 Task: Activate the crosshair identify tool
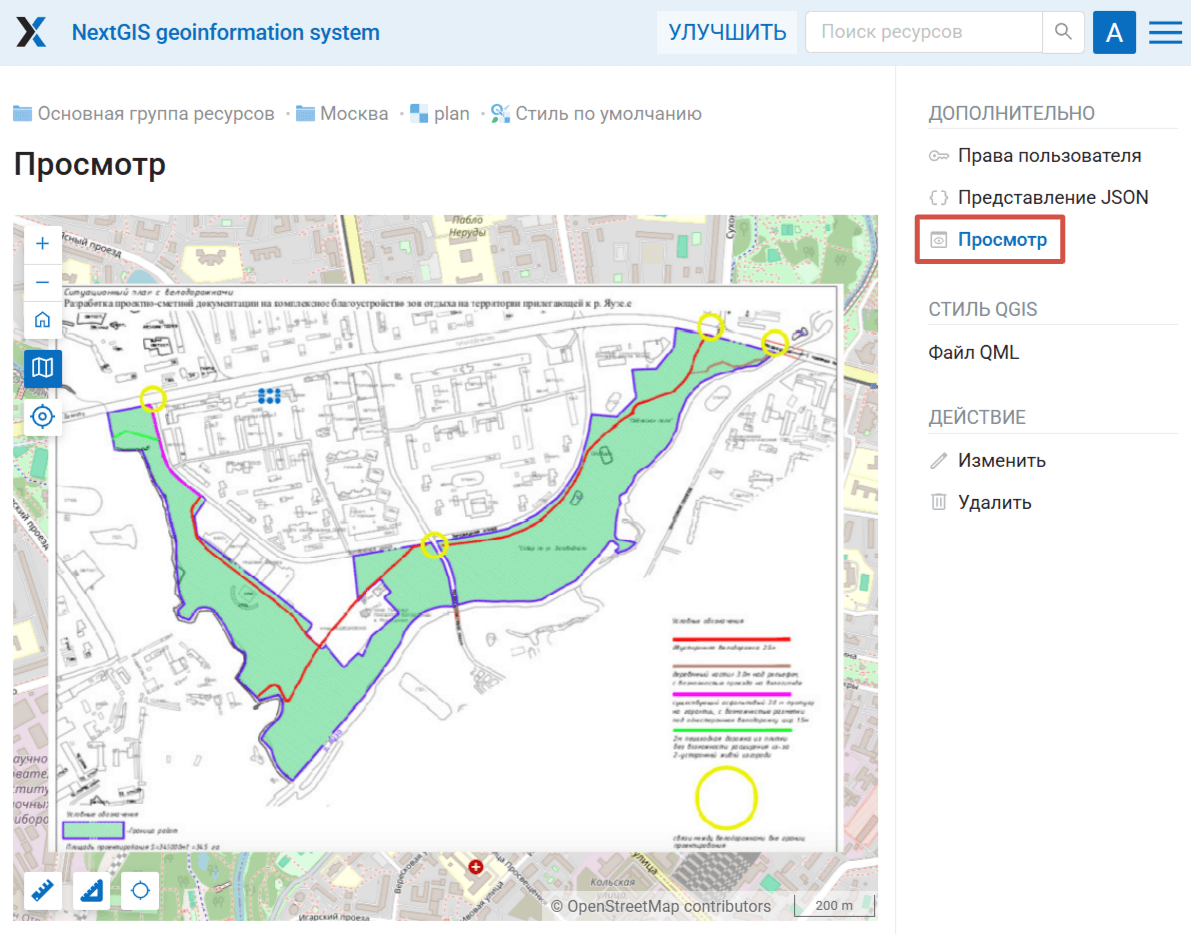pos(140,890)
